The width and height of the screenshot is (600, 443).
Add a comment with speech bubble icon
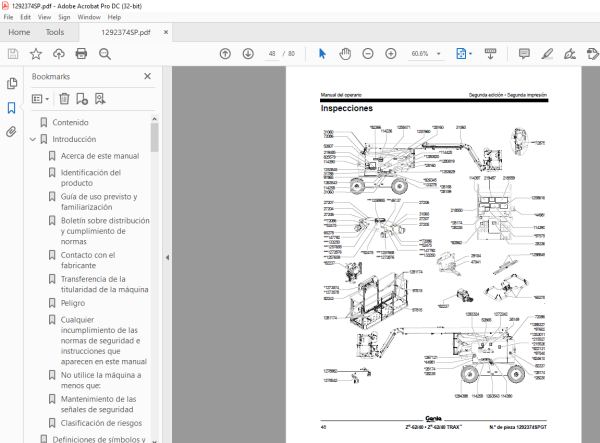pyautogui.click(x=524, y=54)
